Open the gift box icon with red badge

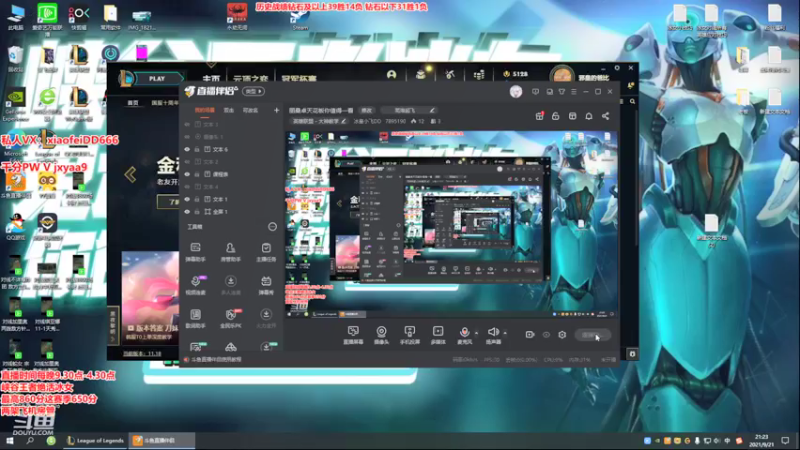(539, 116)
